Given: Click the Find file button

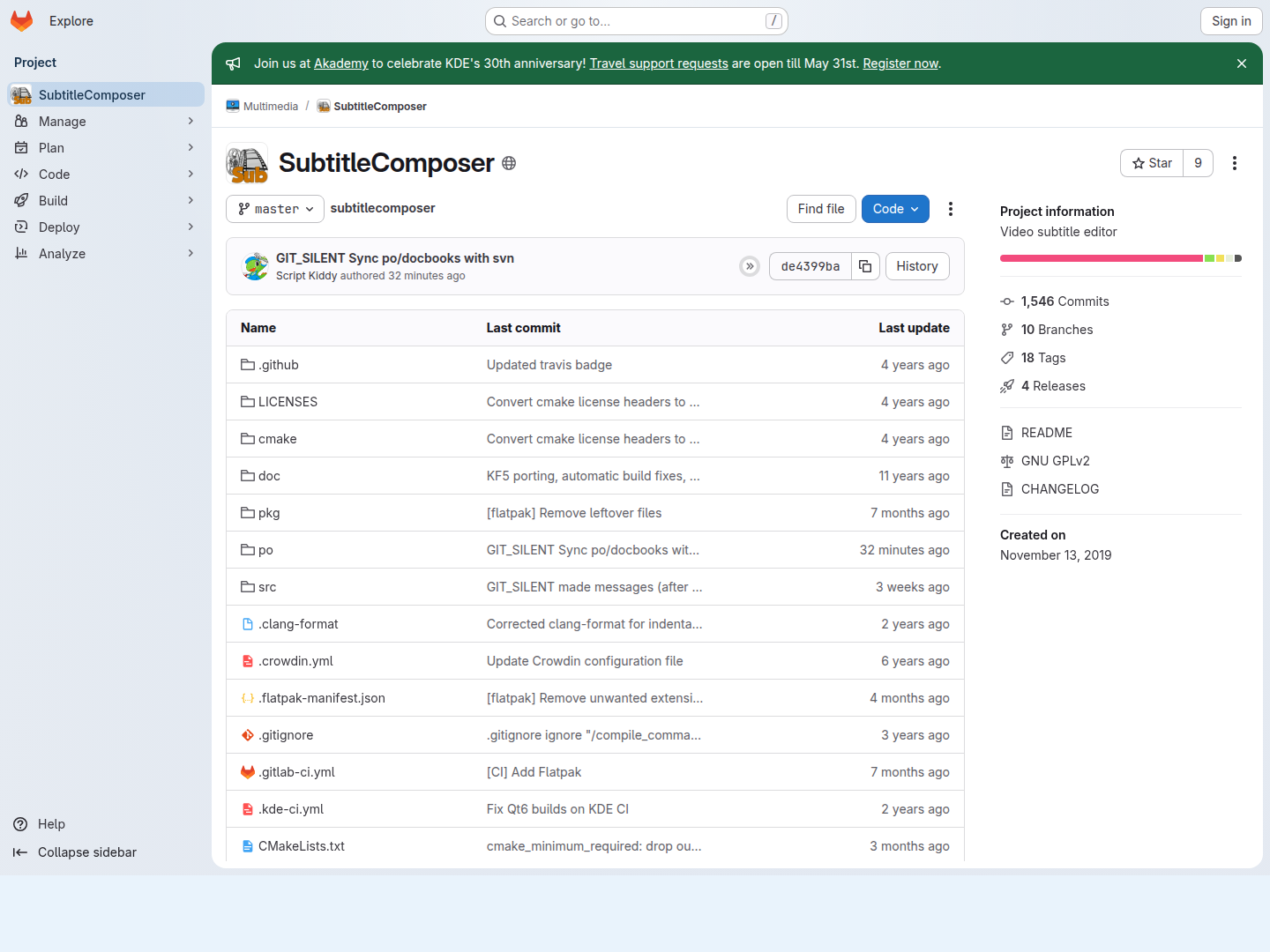Looking at the screenshot, I should [x=821, y=209].
